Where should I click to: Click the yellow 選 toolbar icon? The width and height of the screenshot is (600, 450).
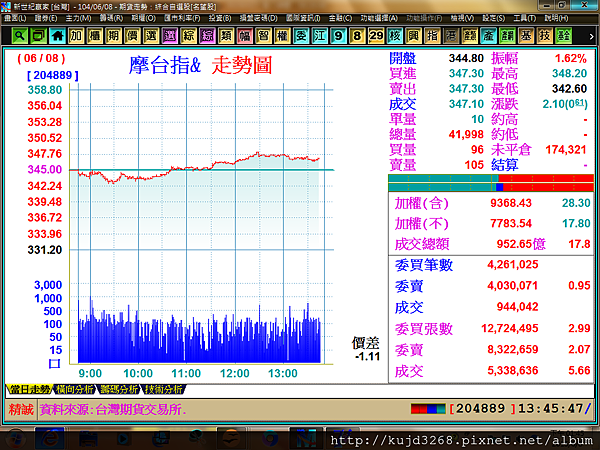point(151,36)
